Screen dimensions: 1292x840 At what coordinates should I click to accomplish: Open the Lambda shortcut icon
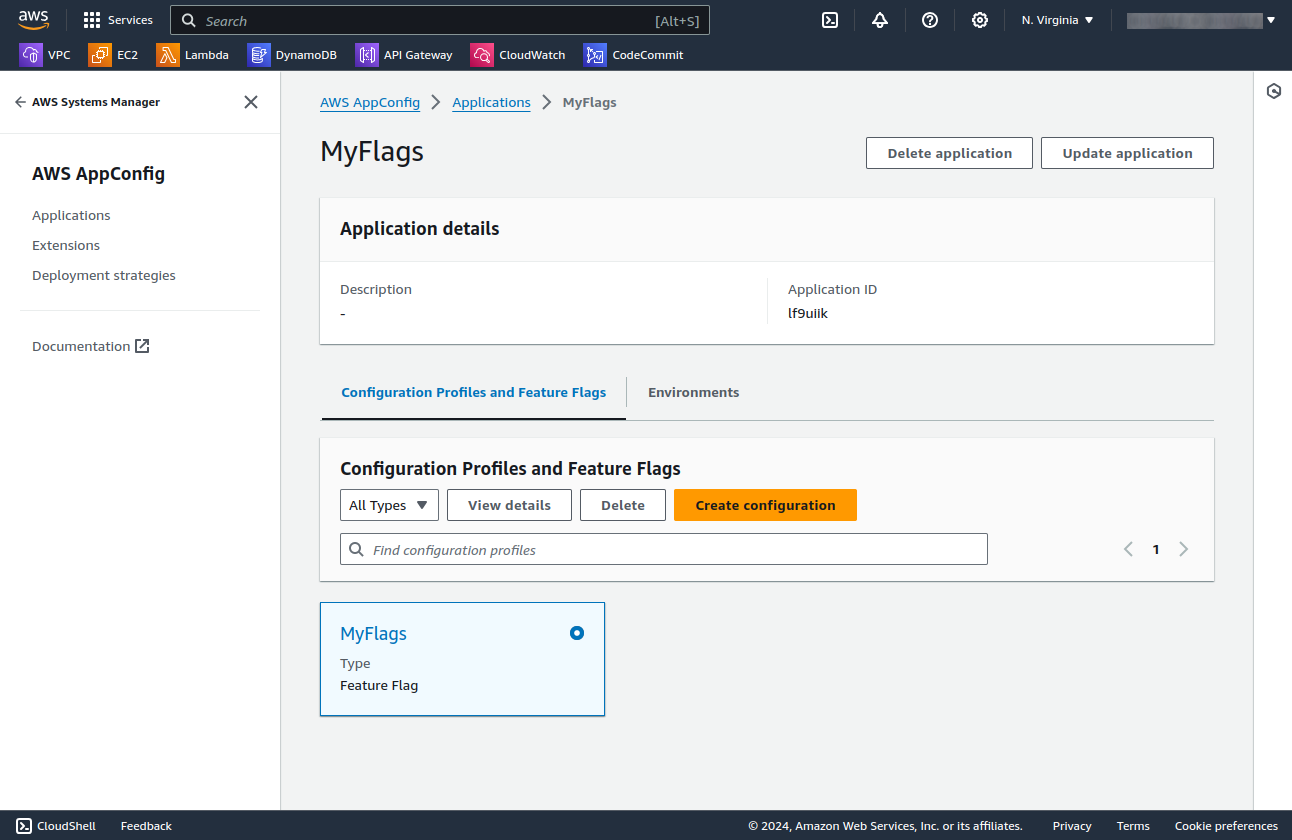pyautogui.click(x=168, y=55)
